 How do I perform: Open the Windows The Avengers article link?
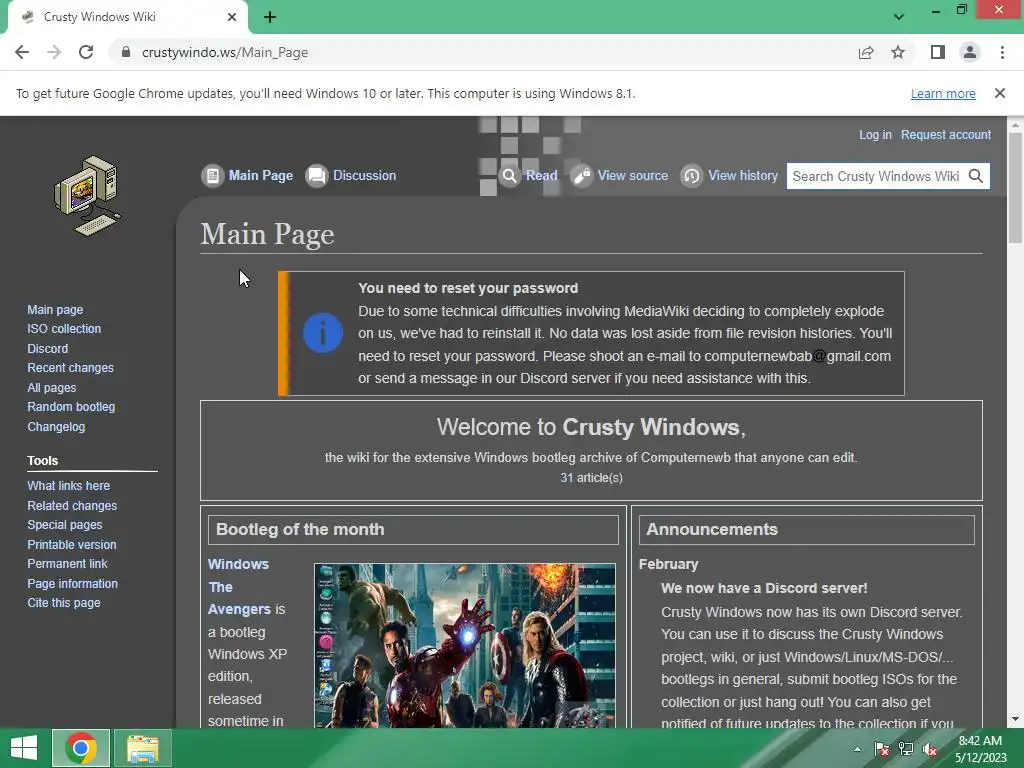(x=239, y=586)
